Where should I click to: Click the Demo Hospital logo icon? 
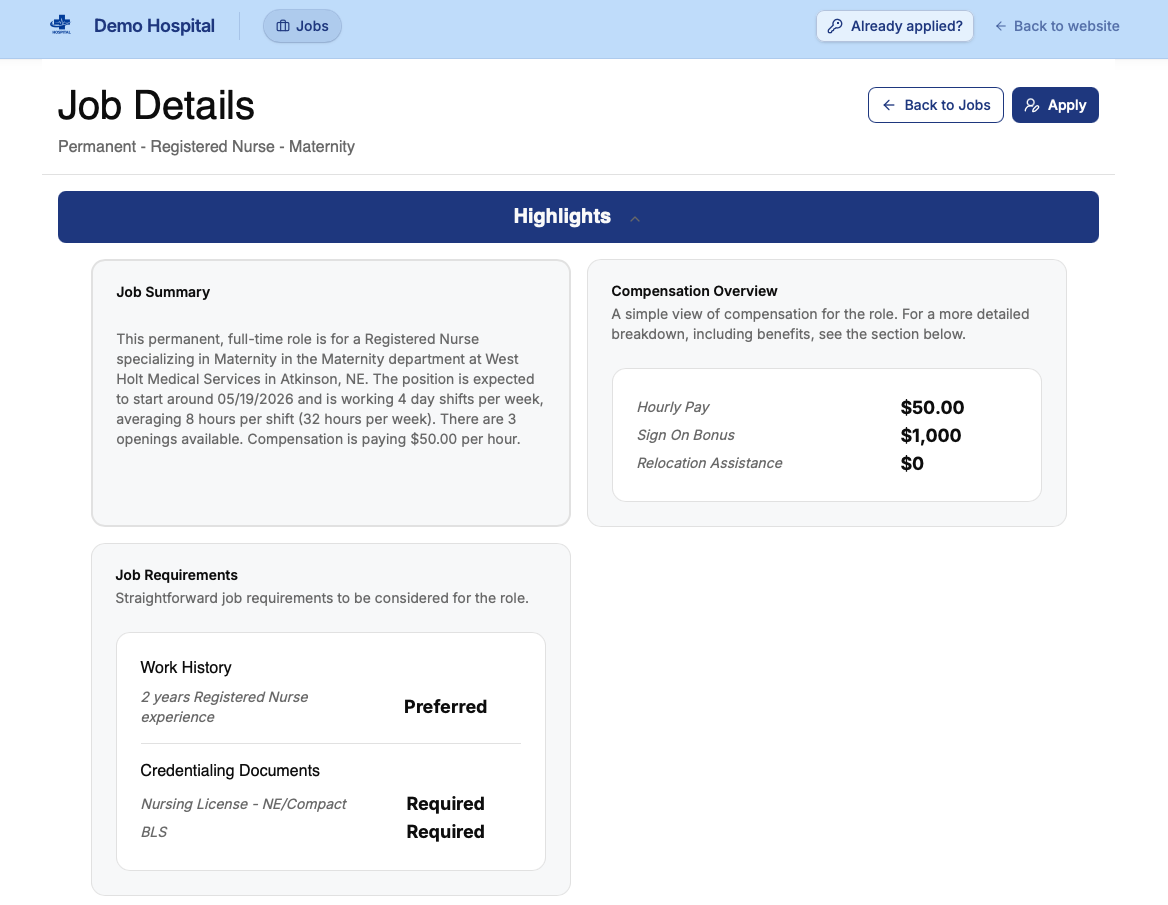point(60,25)
